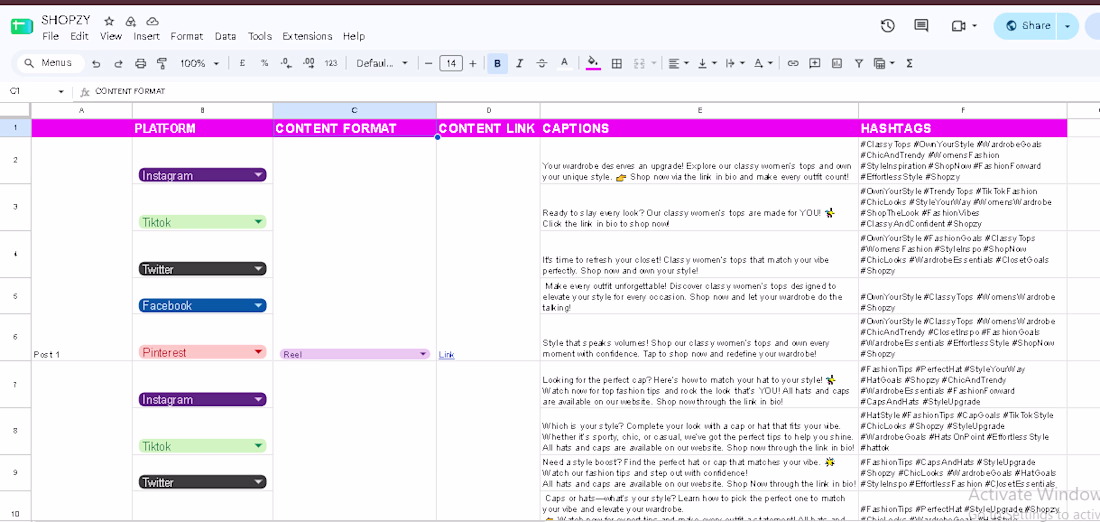Select the paint format roller icon
1100x522 pixels.
tap(162, 64)
